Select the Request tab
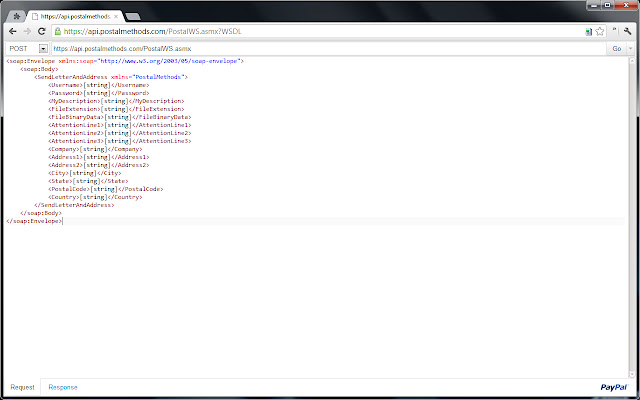640x400 pixels. click(22, 387)
